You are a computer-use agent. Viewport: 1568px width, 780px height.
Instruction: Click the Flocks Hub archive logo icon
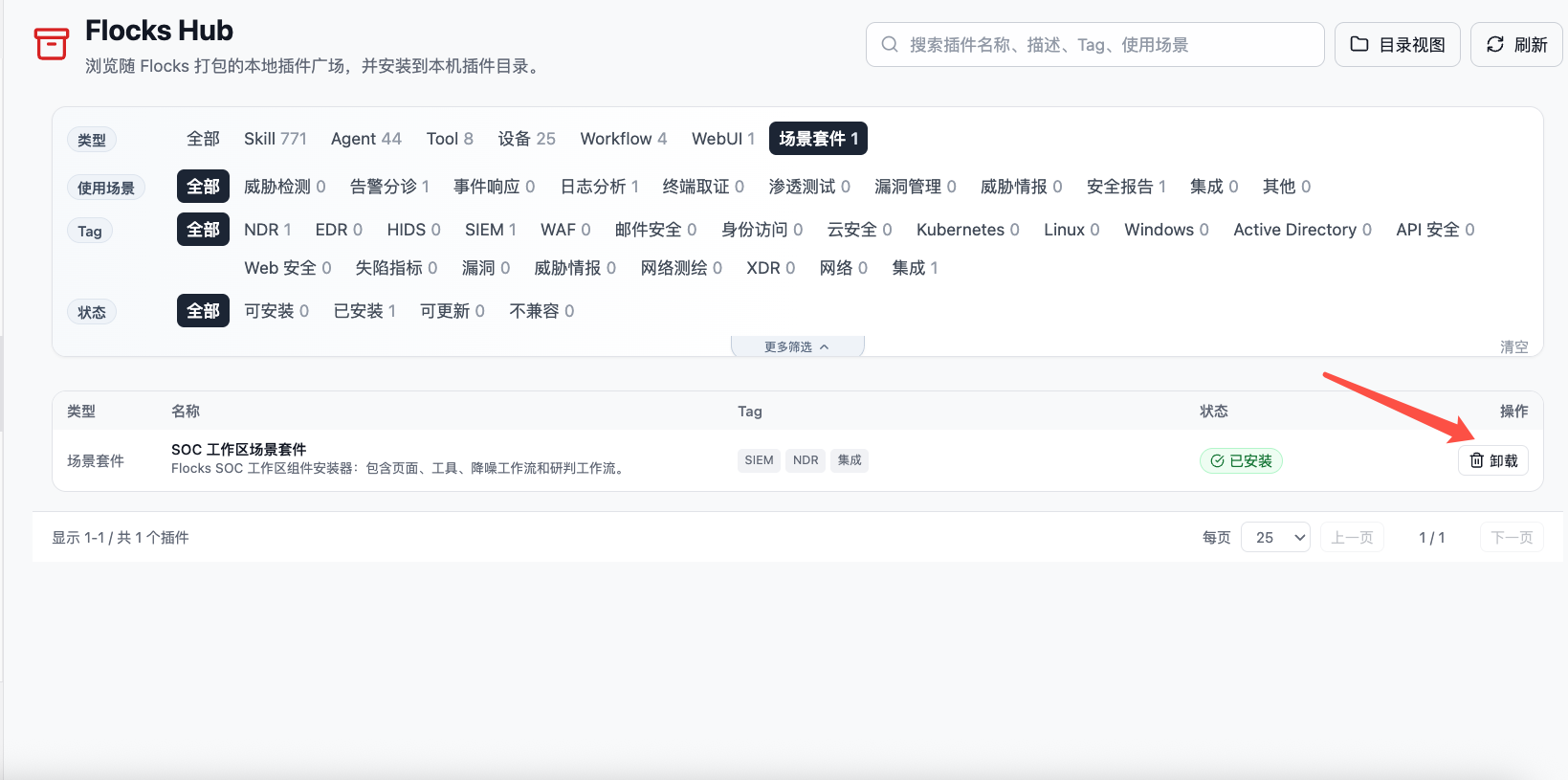pyautogui.click(x=52, y=44)
